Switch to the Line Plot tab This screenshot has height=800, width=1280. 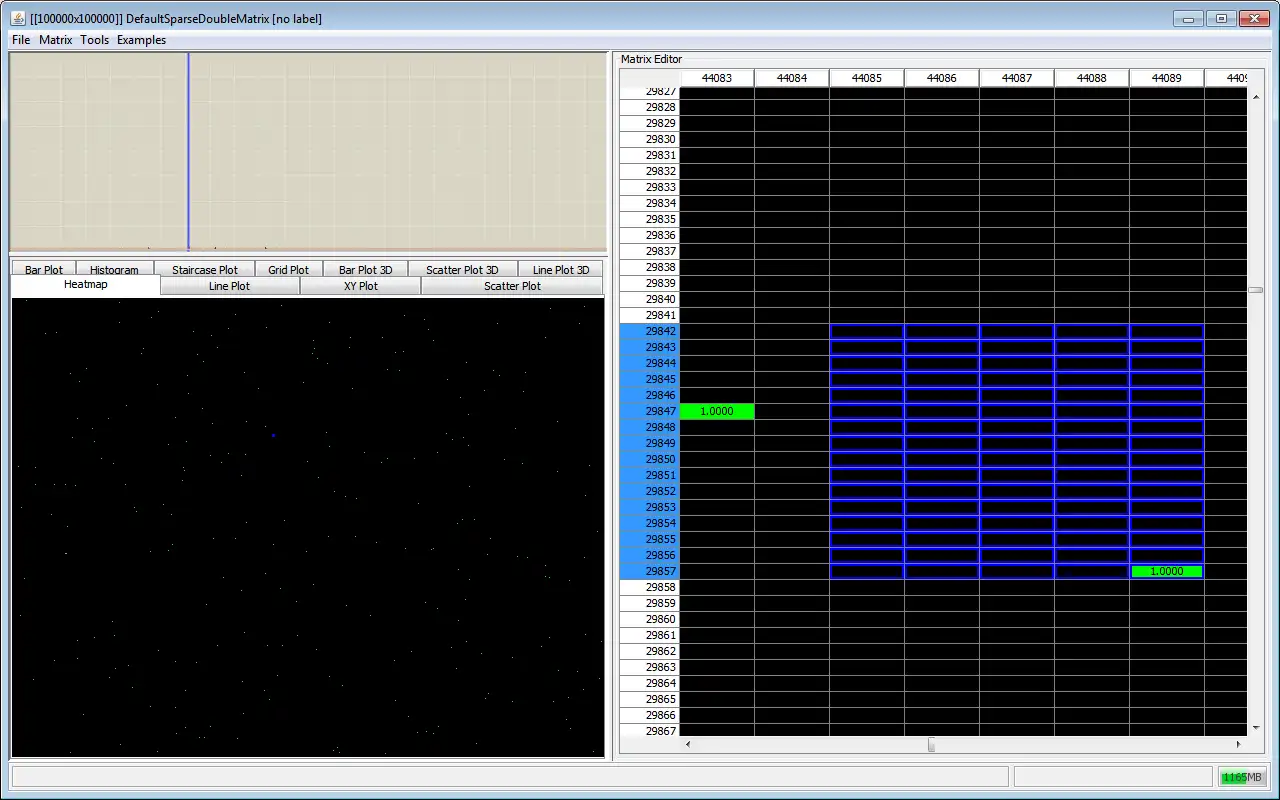click(x=229, y=286)
